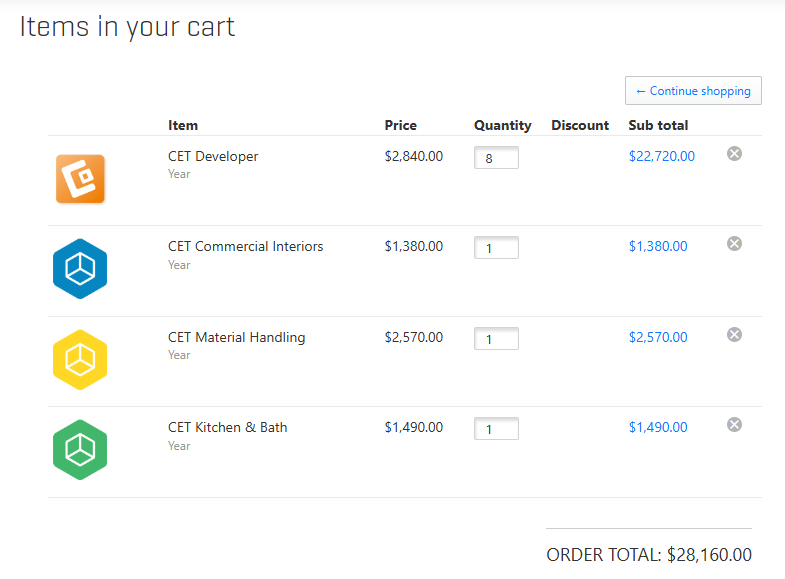Remove CET Material Handling from the cart
Viewport: 785px width, 579px height.
pyautogui.click(x=734, y=335)
